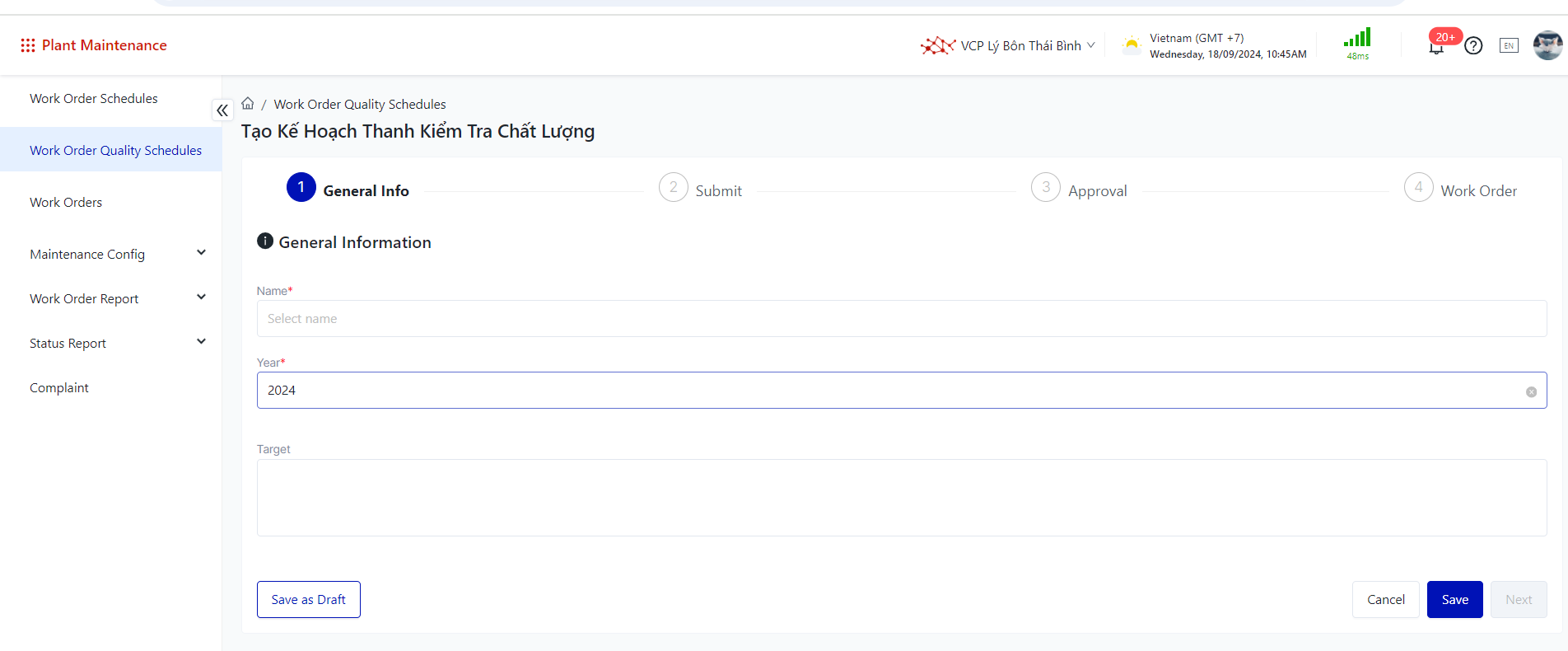Cancel the quality schedule form
The image size is (1568, 651).
1385,600
